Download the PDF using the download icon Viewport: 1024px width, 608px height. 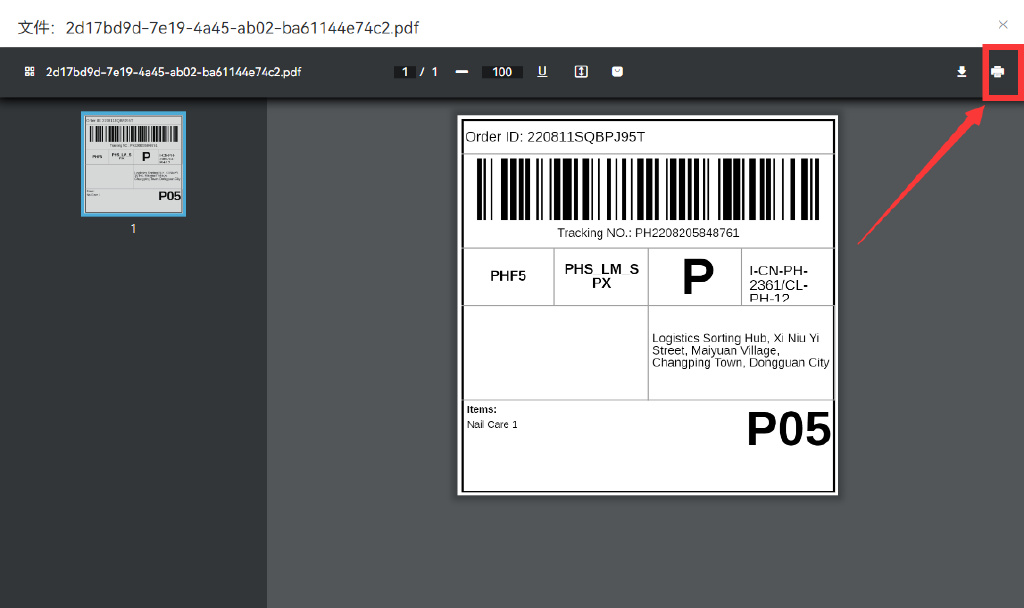tap(962, 71)
